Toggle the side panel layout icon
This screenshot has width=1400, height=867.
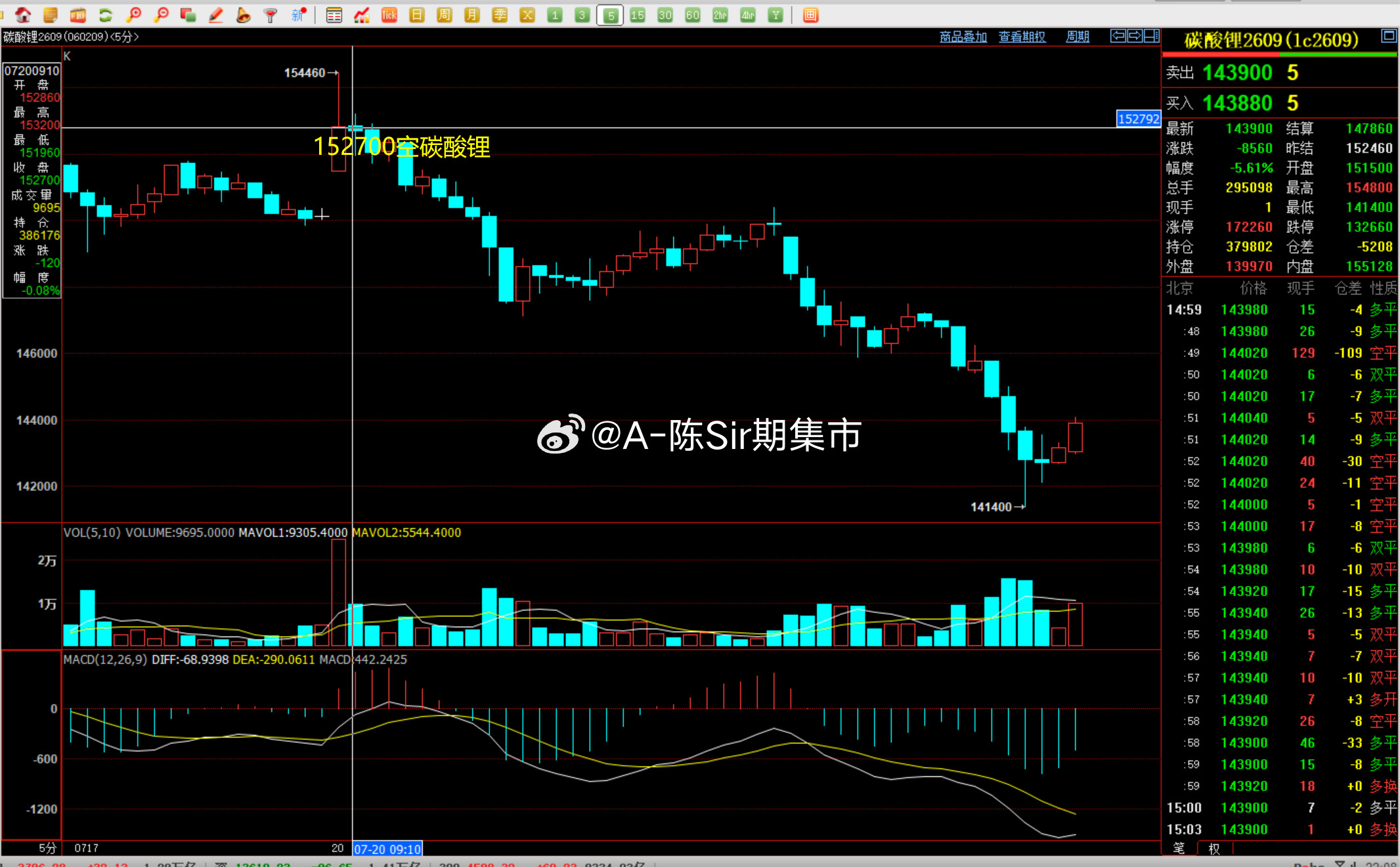[1151, 36]
